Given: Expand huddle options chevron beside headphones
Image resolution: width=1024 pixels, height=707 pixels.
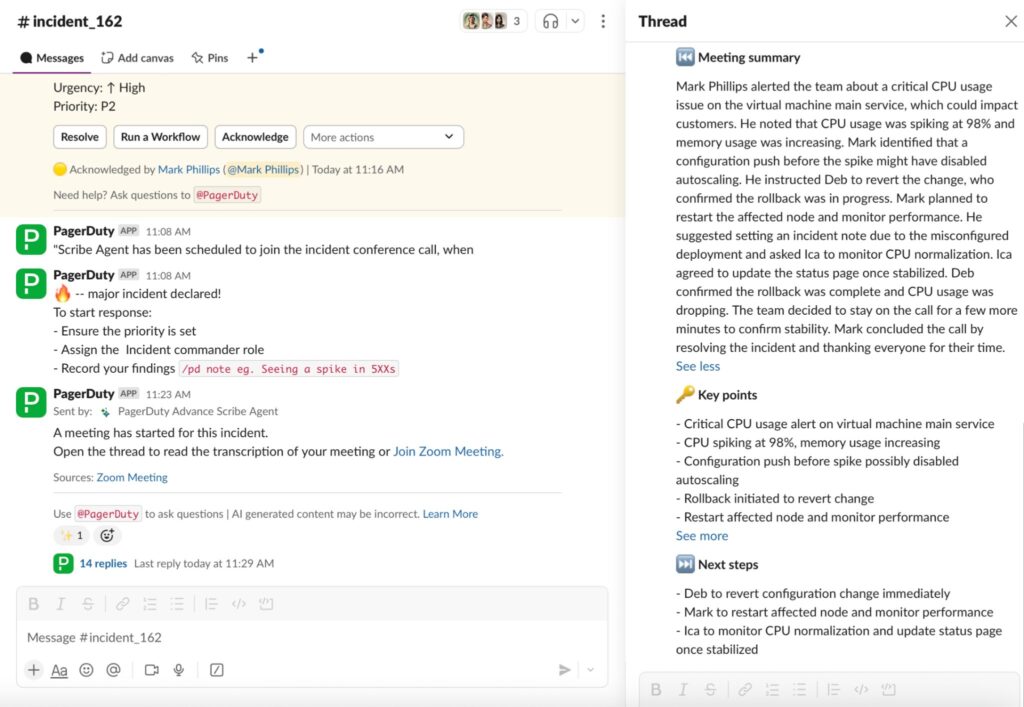Looking at the screenshot, I should pyautogui.click(x=575, y=21).
